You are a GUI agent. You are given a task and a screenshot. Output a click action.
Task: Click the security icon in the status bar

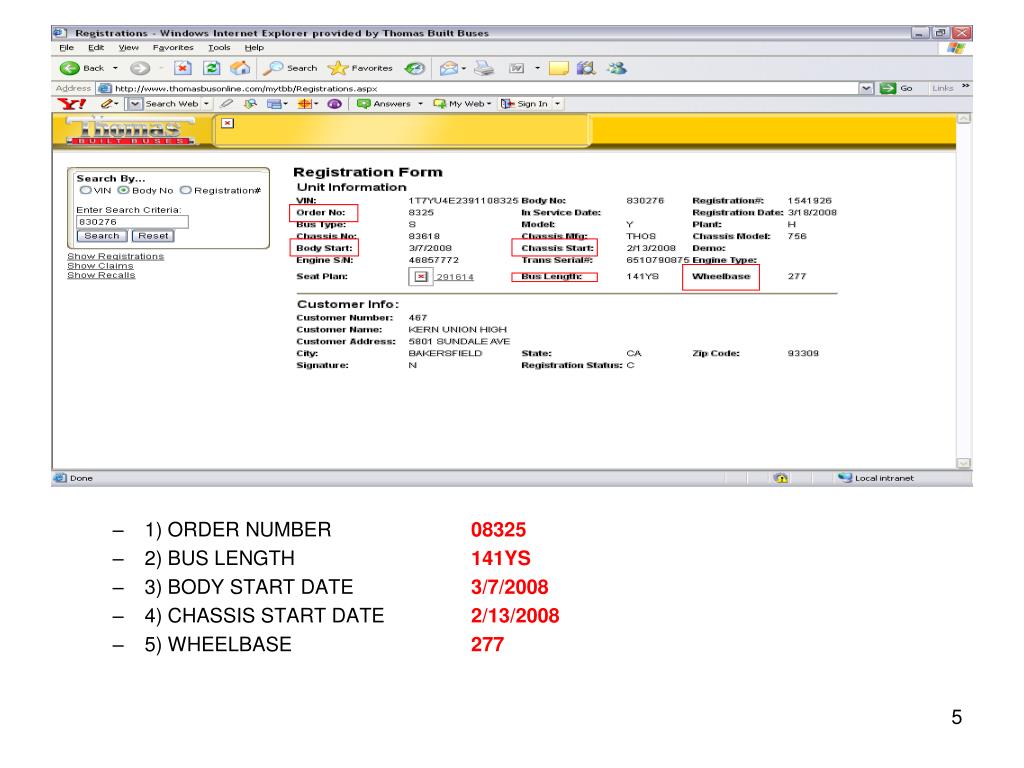781,478
